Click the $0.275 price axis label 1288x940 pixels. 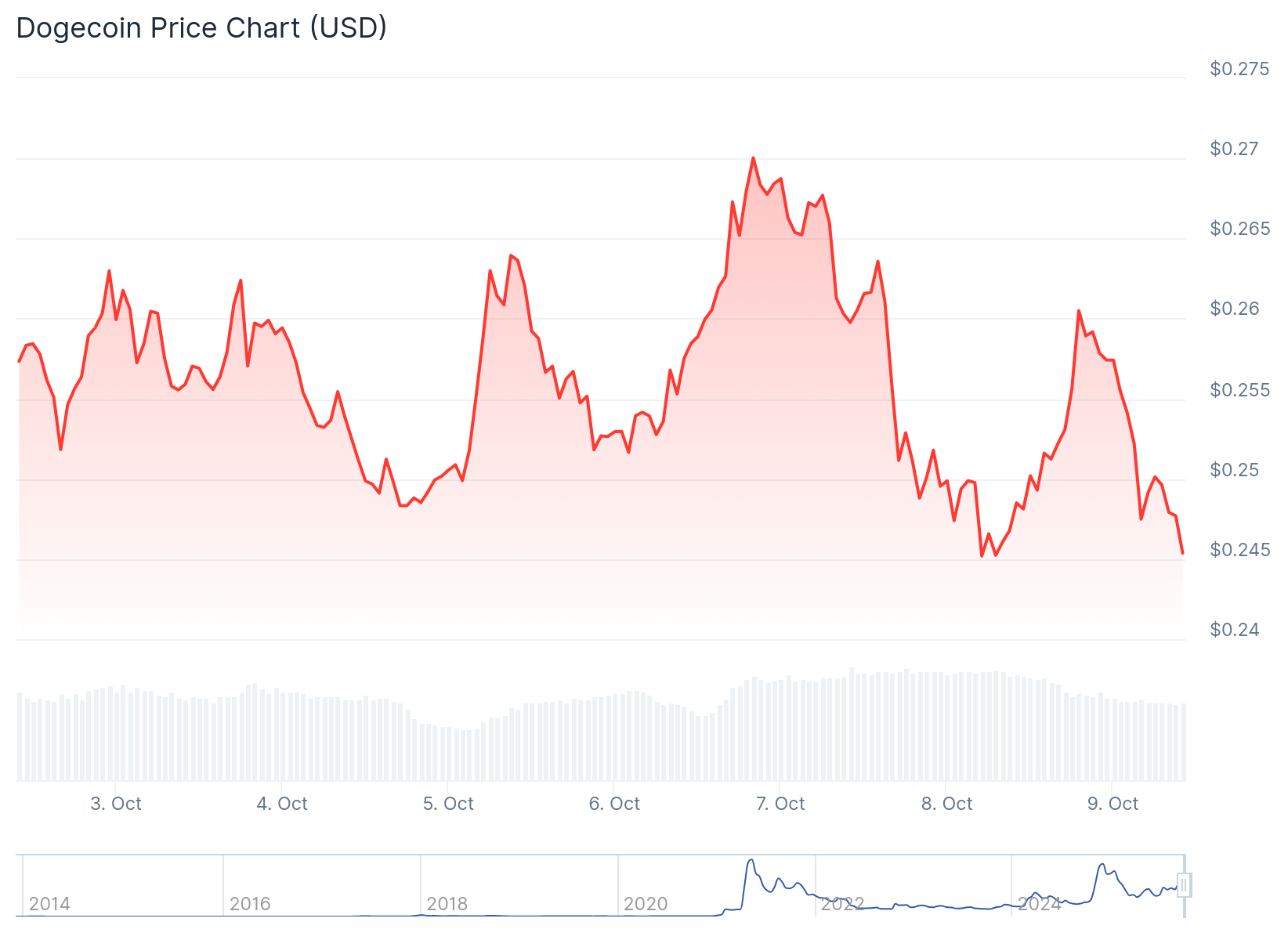pyautogui.click(x=1239, y=69)
